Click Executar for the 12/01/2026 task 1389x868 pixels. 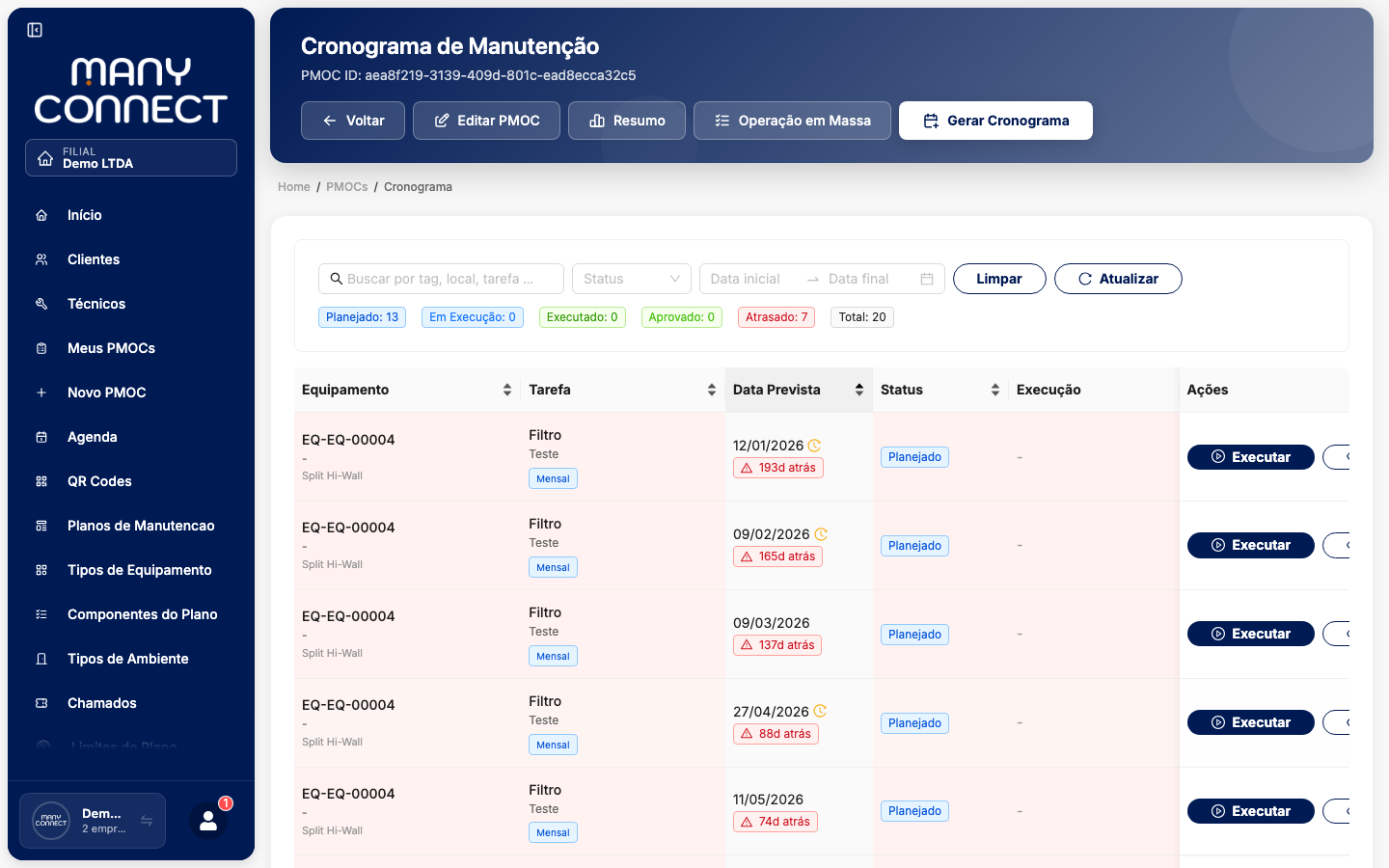pos(1251,457)
